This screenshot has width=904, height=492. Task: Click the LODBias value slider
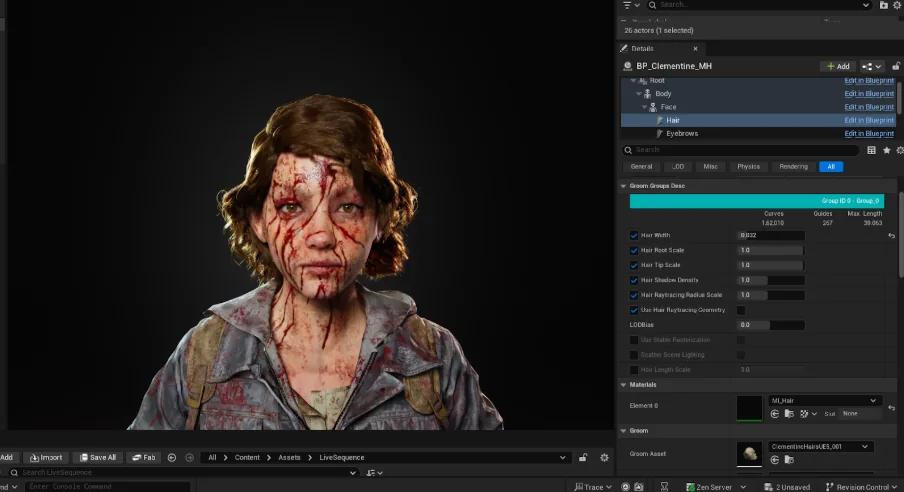pyautogui.click(x=771, y=325)
